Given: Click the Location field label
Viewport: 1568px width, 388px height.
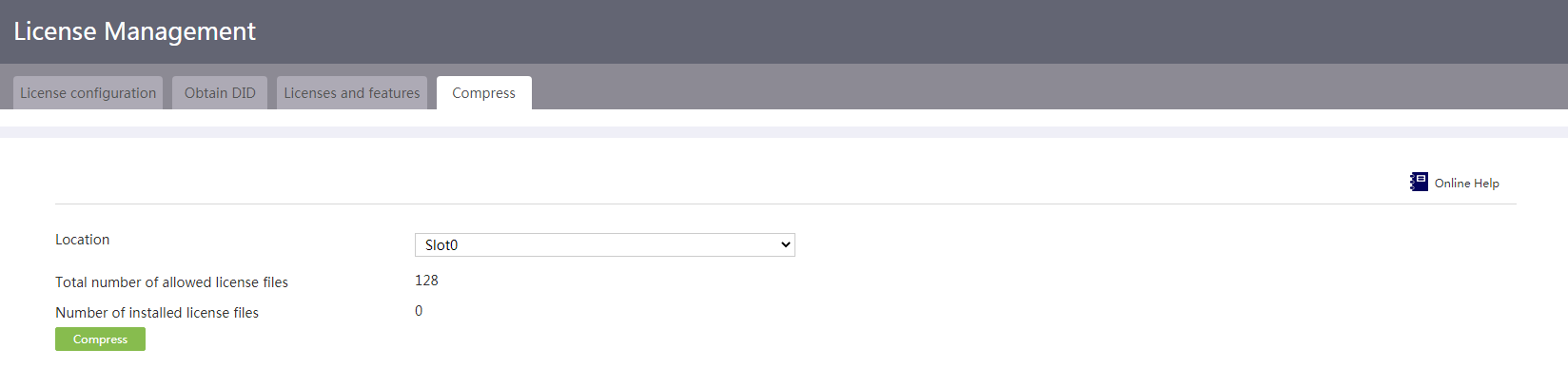Looking at the screenshot, I should coord(82,240).
